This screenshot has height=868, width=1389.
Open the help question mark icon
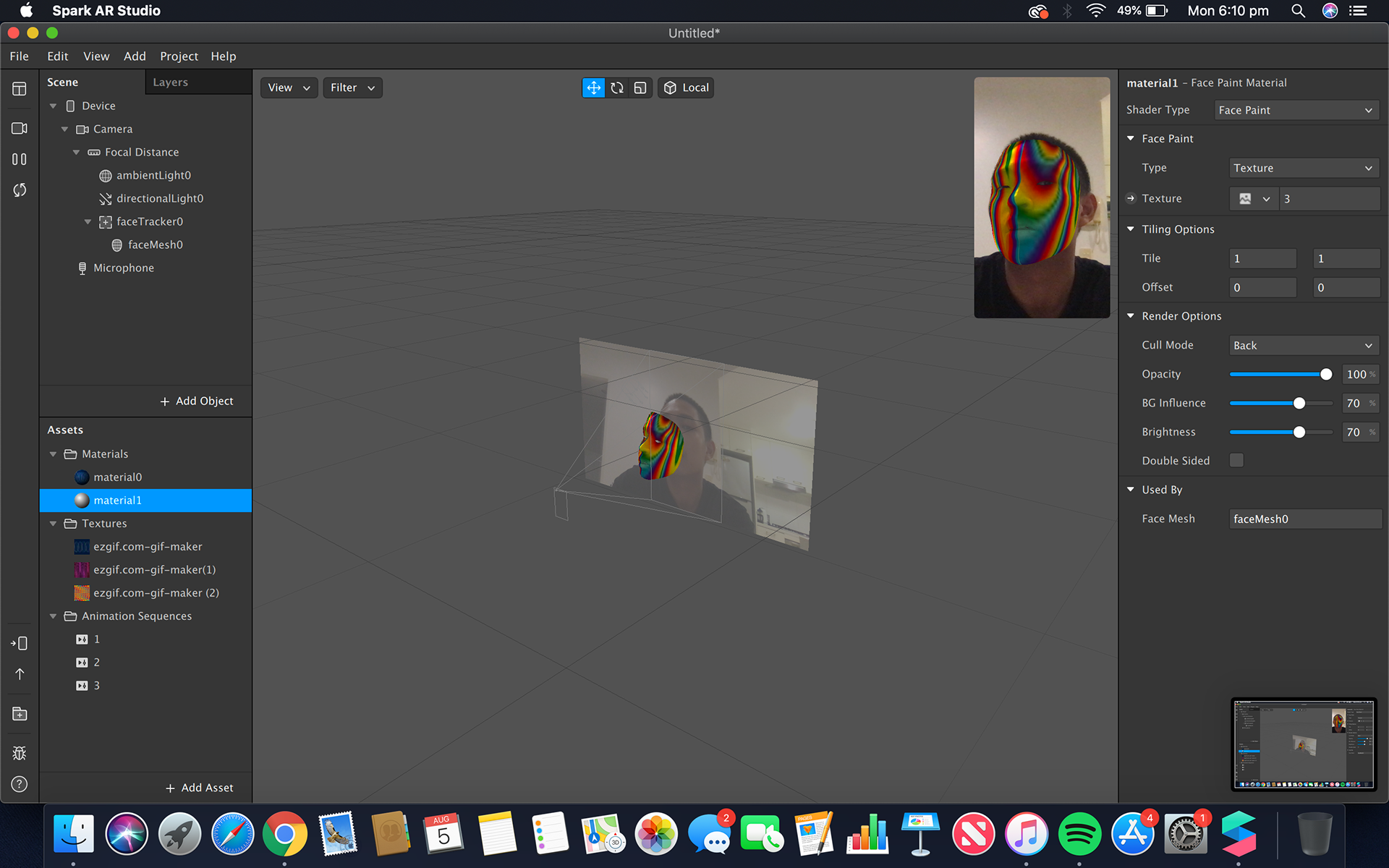point(20,784)
